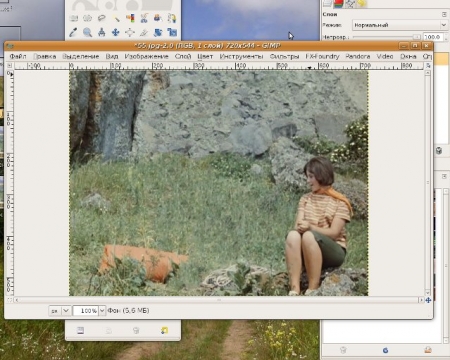This screenshot has height=360, width=450.
Task: Open layer mode dropdown showing Нормальный
Action: point(399,25)
